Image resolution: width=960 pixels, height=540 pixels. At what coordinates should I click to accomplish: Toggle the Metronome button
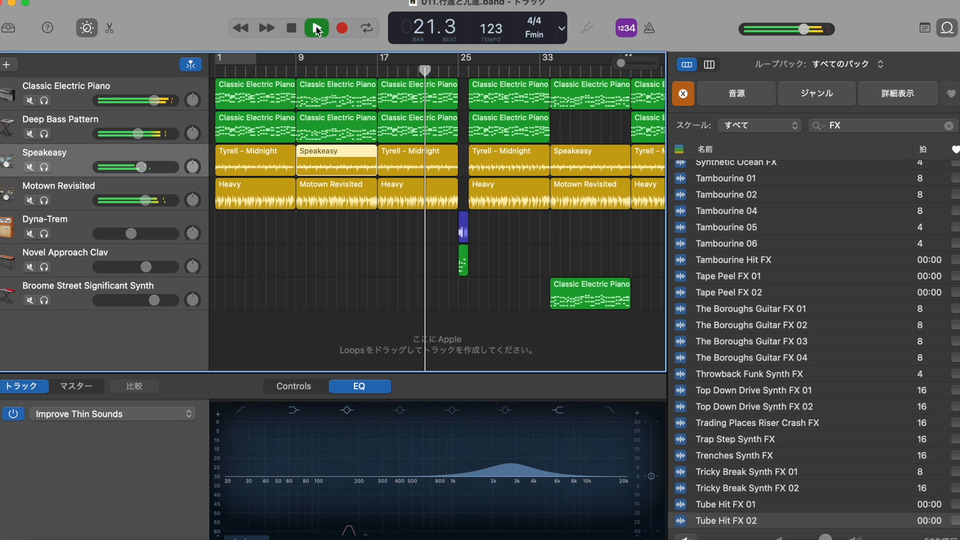[649, 28]
